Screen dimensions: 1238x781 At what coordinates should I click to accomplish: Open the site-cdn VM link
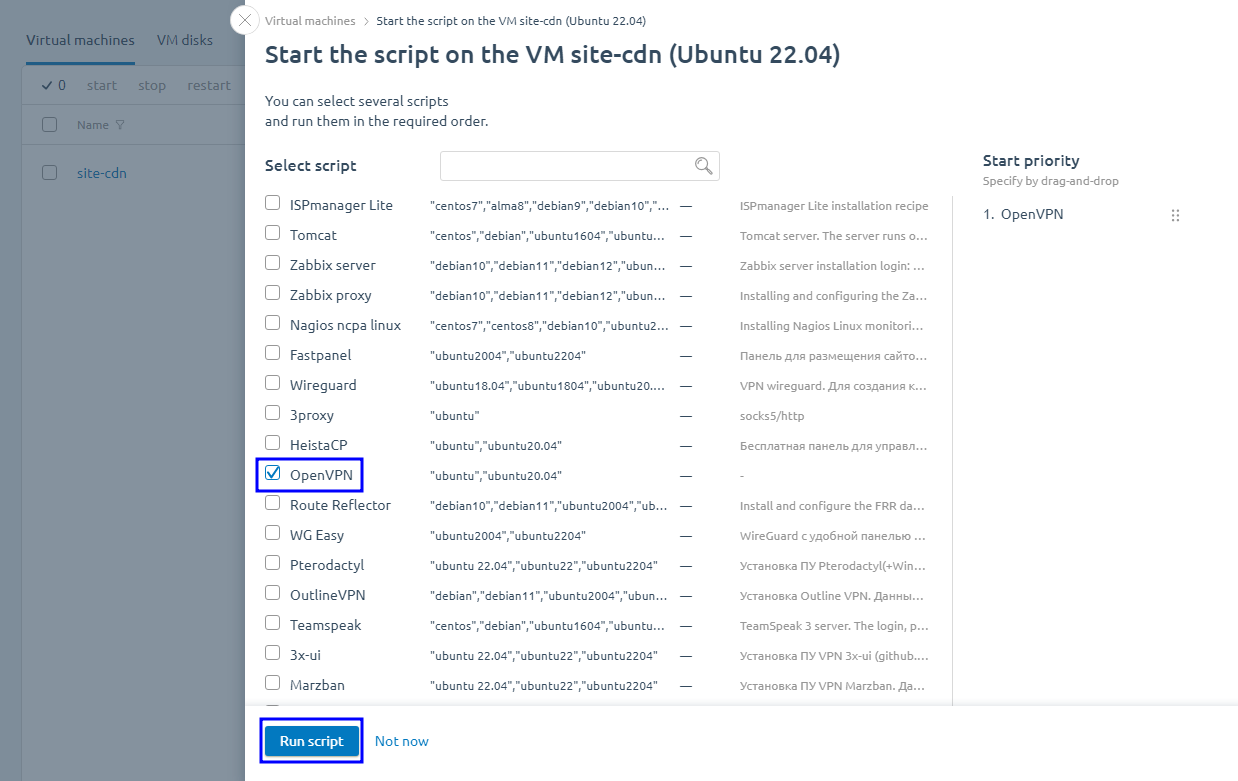tap(102, 173)
